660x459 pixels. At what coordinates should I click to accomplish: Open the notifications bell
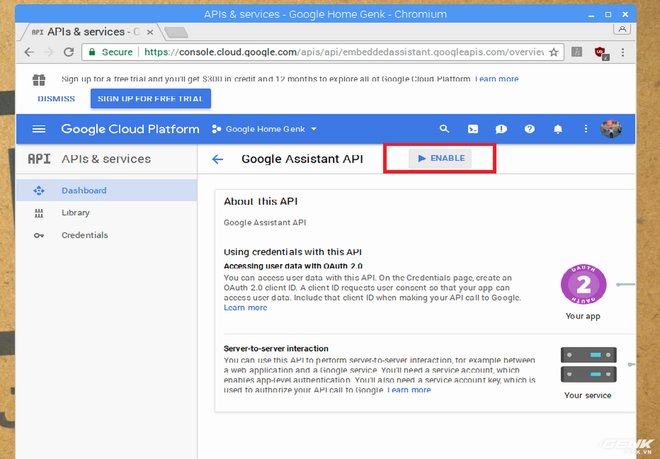click(x=558, y=129)
